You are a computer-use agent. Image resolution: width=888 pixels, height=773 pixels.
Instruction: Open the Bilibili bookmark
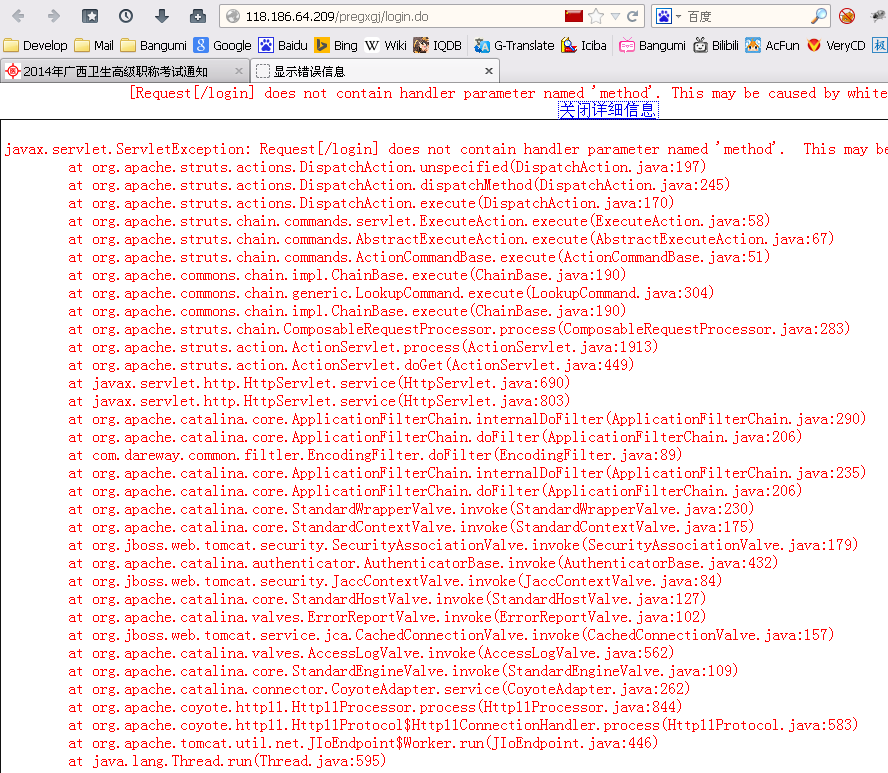pyautogui.click(x=716, y=45)
